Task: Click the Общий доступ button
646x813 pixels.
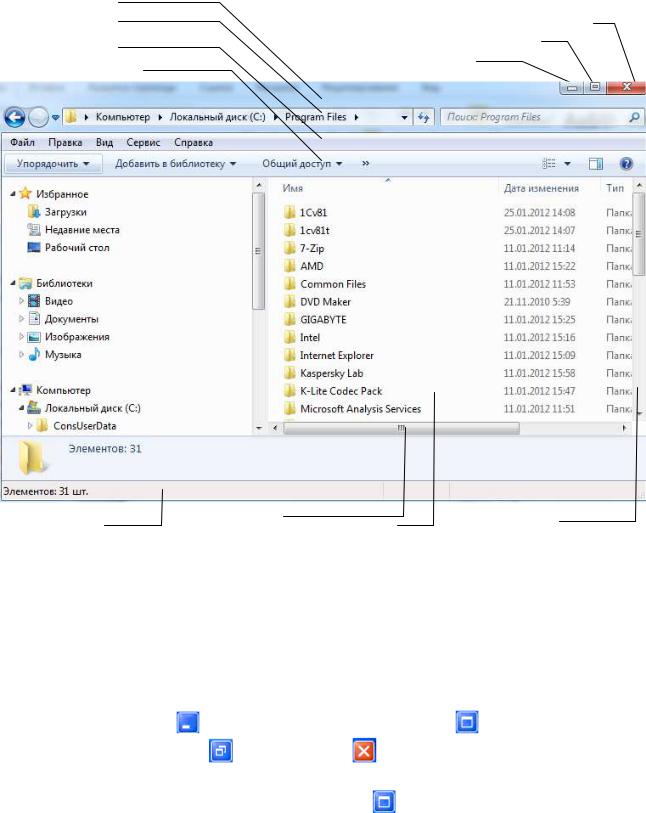Action: point(302,164)
